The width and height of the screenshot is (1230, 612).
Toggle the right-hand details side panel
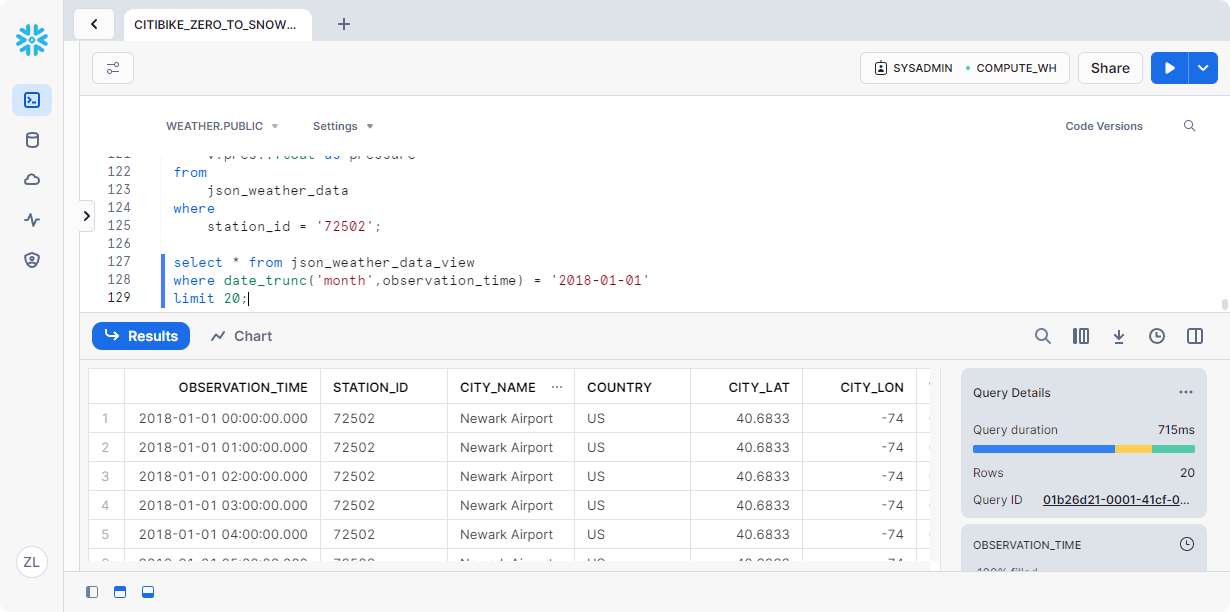click(1195, 336)
